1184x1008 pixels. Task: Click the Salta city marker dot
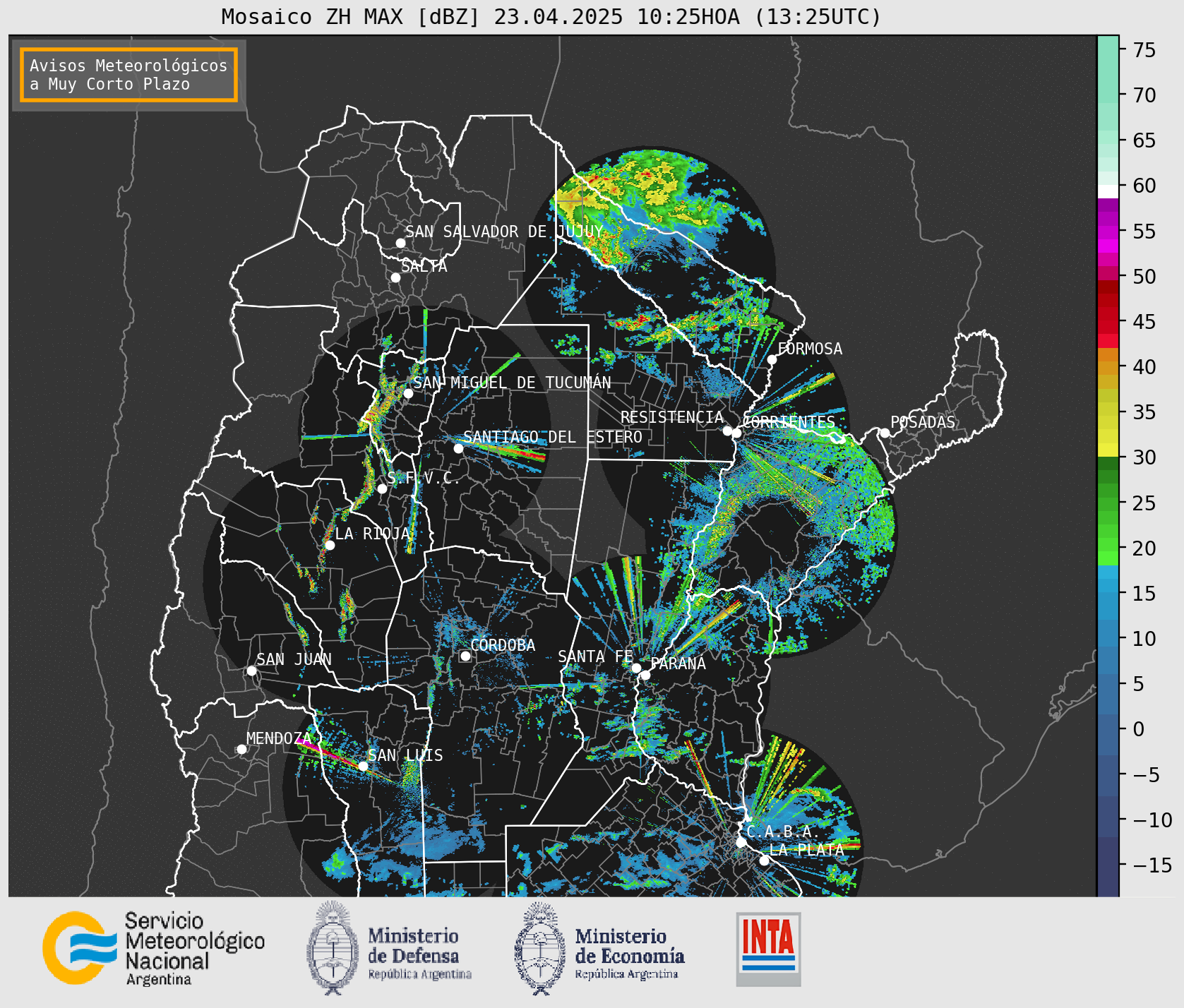(396, 277)
